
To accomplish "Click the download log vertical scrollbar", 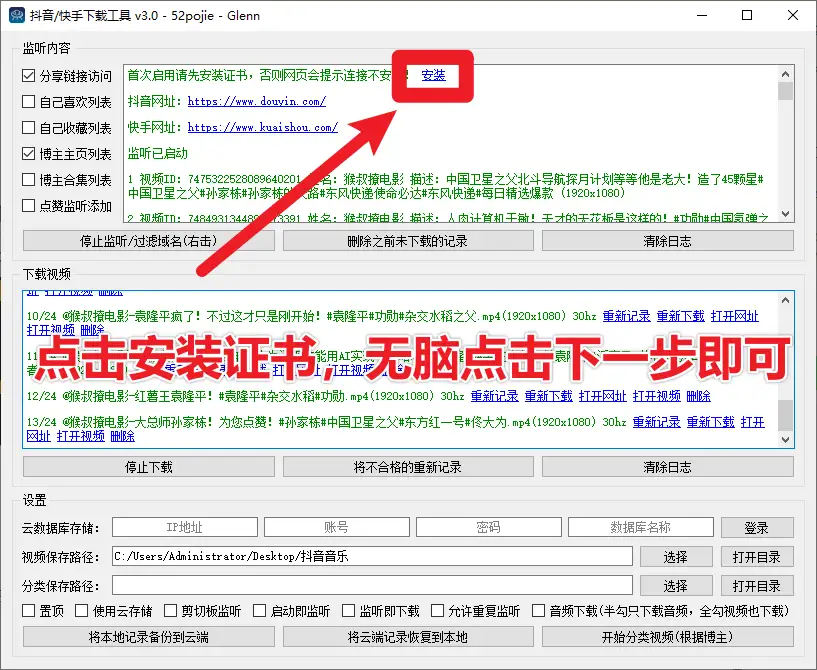I will [786, 370].
